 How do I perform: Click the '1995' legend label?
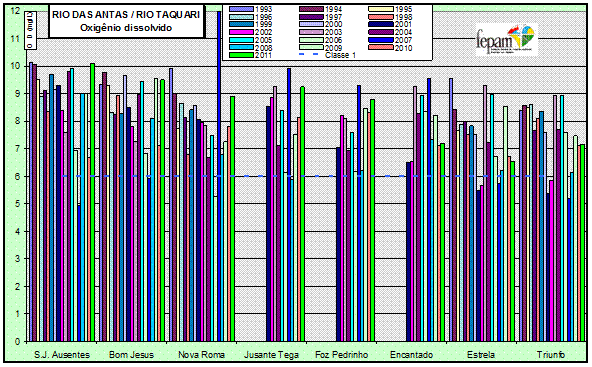(x=404, y=9)
